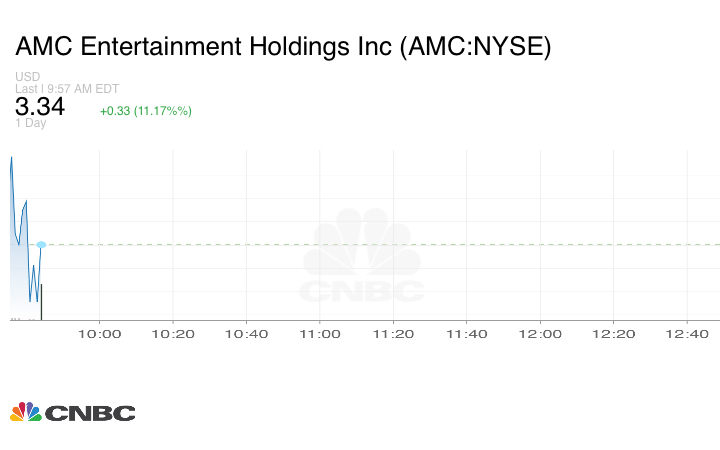Click the 10:00 time axis label
The width and height of the screenshot is (720, 450).
tap(99, 334)
